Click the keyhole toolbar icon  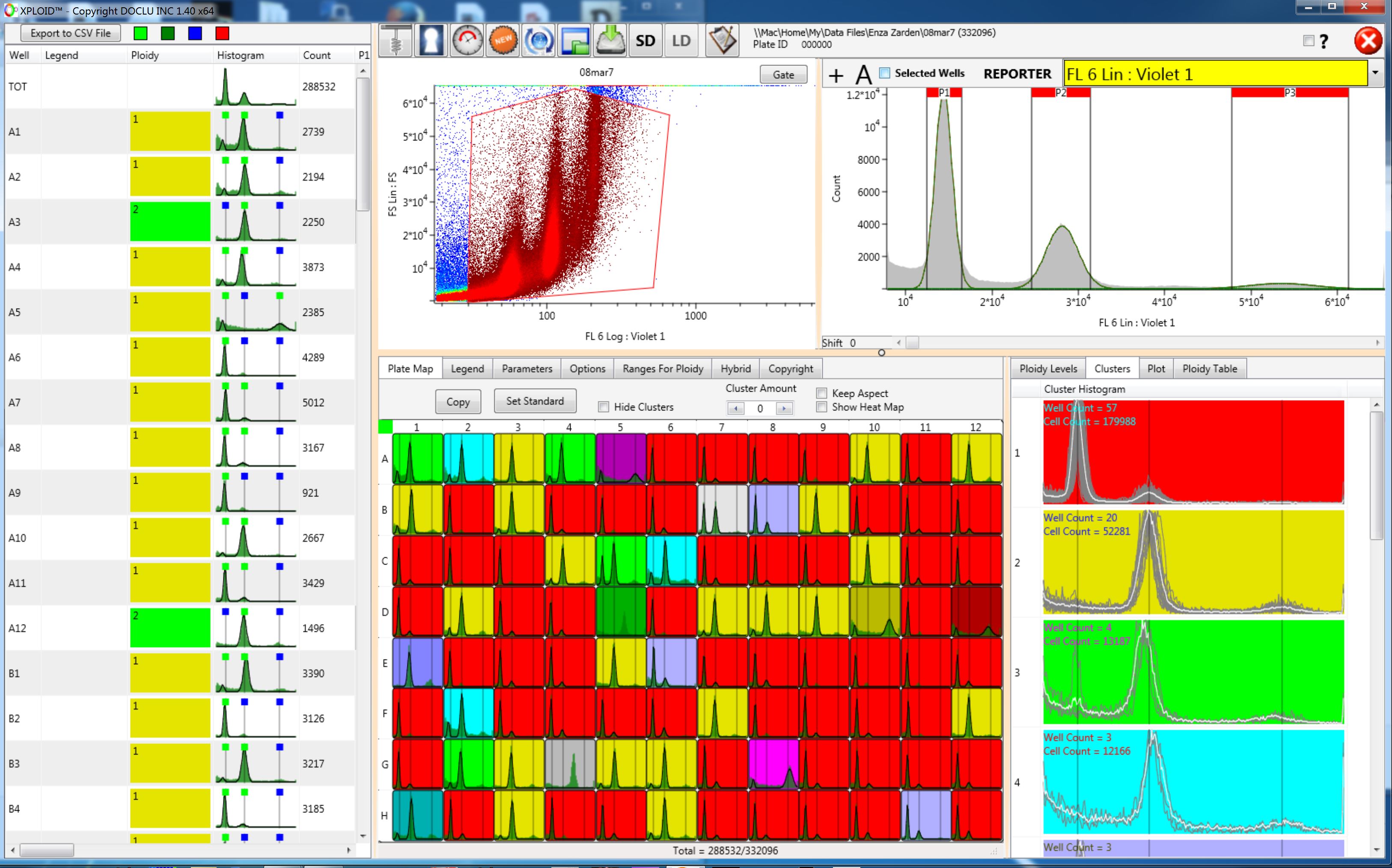click(431, 40)
